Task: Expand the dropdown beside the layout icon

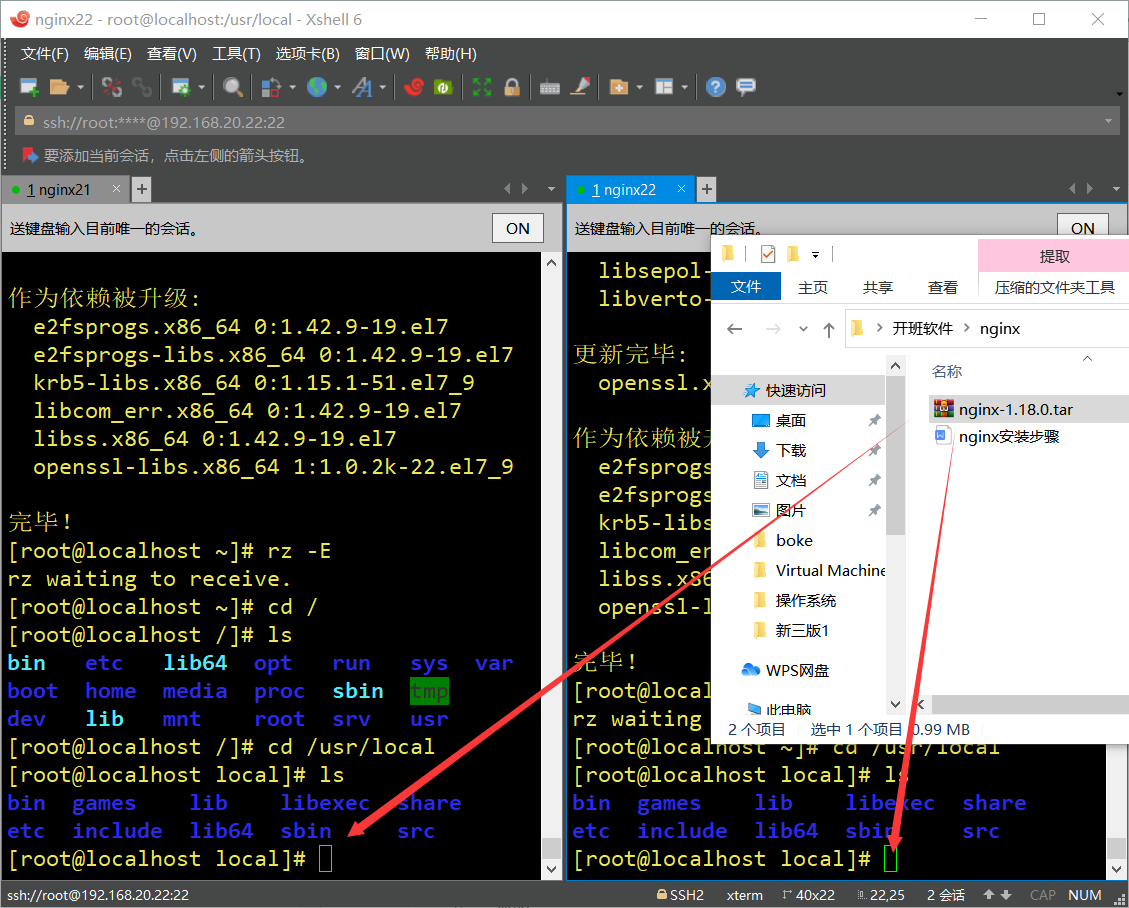Action: pyautogui.click(x=684, y=87)
